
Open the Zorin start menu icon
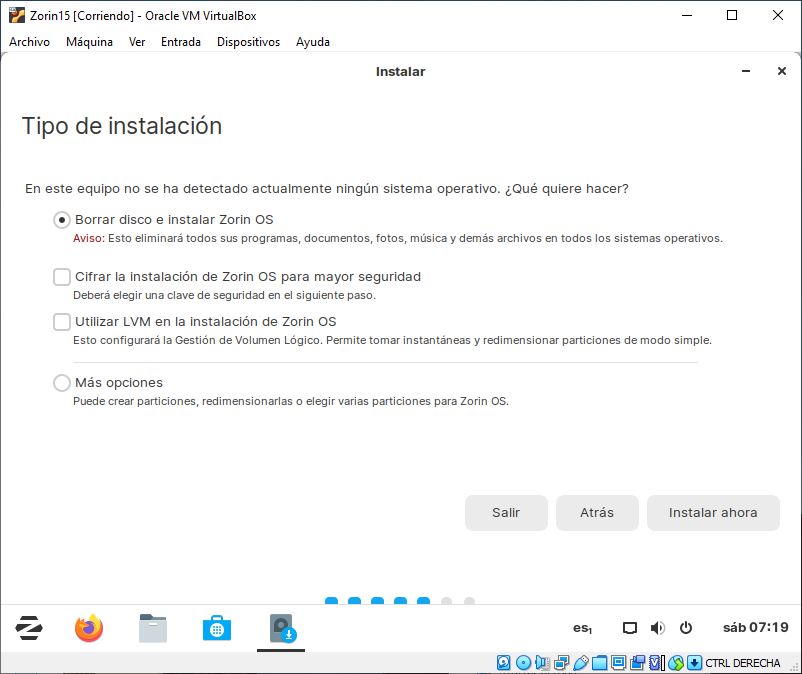(28, 628)
